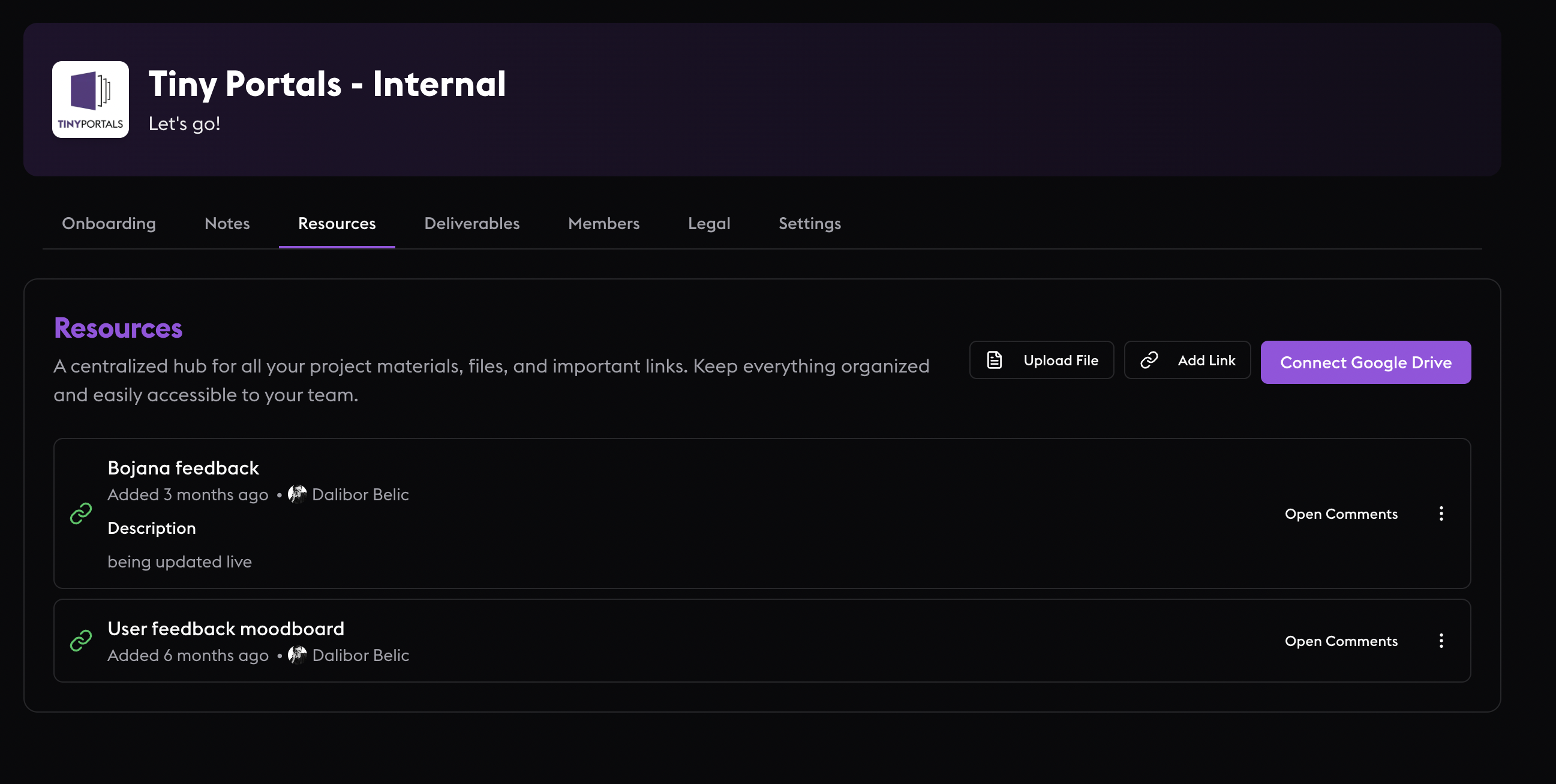
Task: Click Dalibor Belic's avatar on Bojana feedback
Action: coord(297,494)
